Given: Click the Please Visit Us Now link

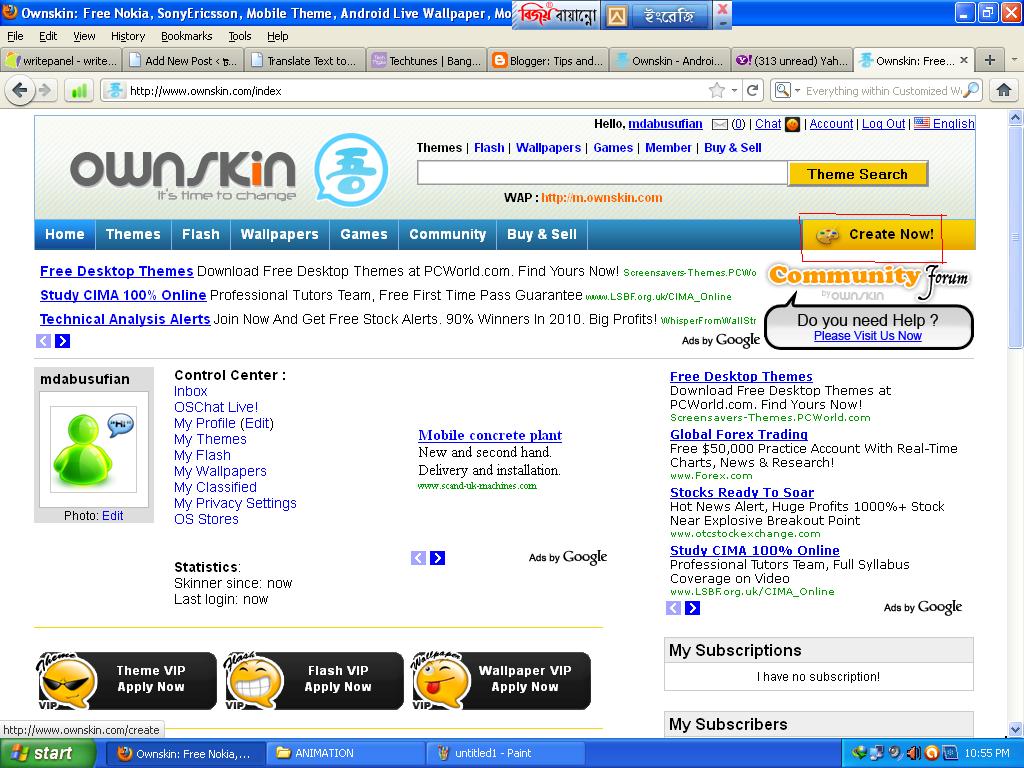Looking at the screenshot, I should 867,336.
